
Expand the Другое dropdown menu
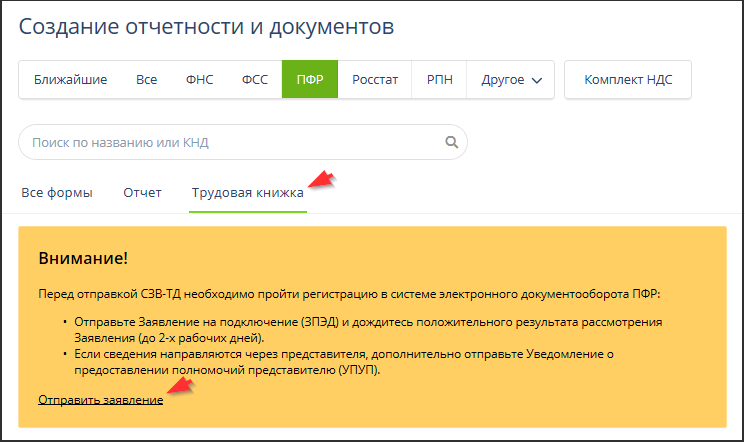pos(511,80)
